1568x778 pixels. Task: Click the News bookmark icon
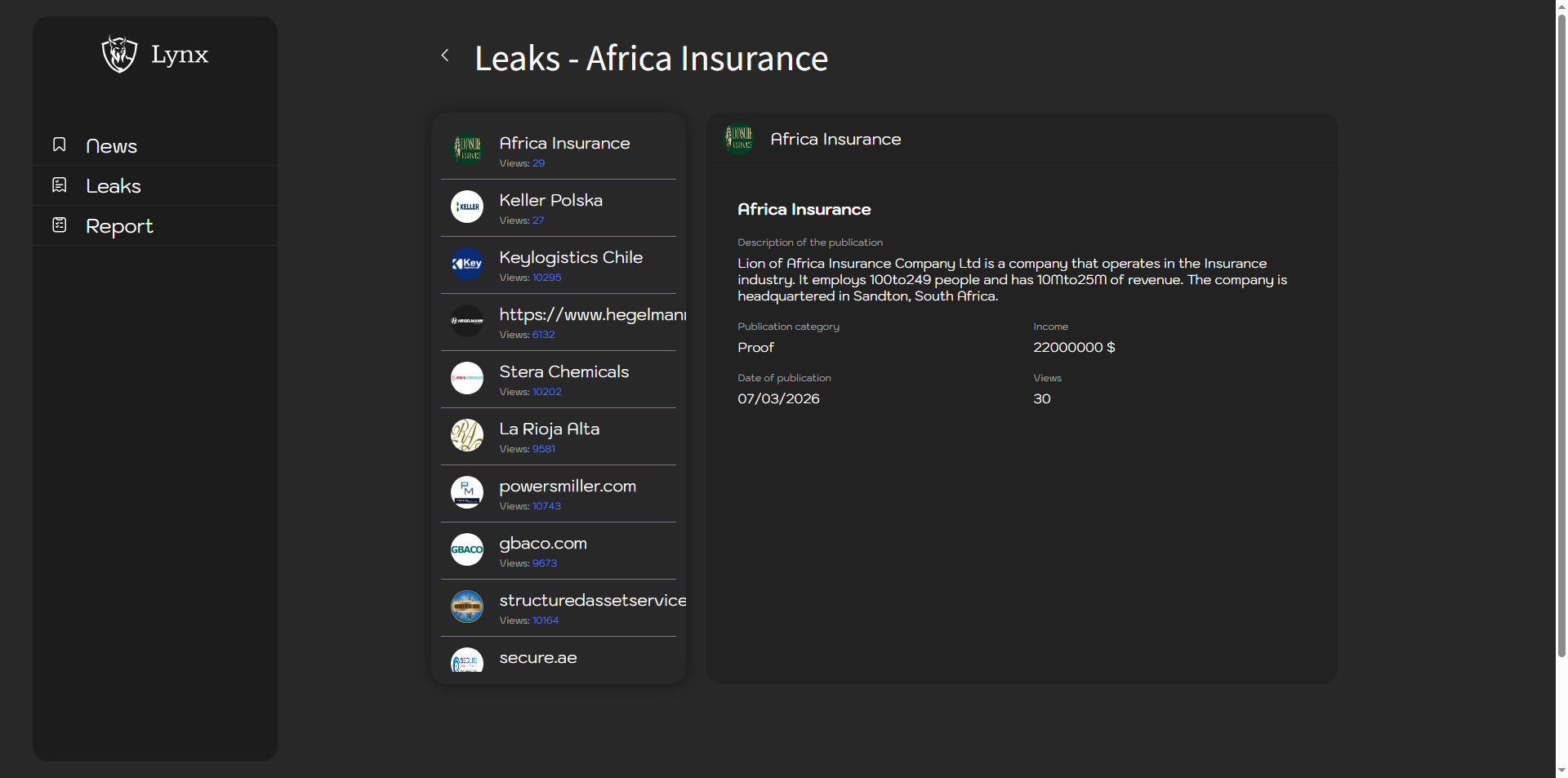coord(60,144)
